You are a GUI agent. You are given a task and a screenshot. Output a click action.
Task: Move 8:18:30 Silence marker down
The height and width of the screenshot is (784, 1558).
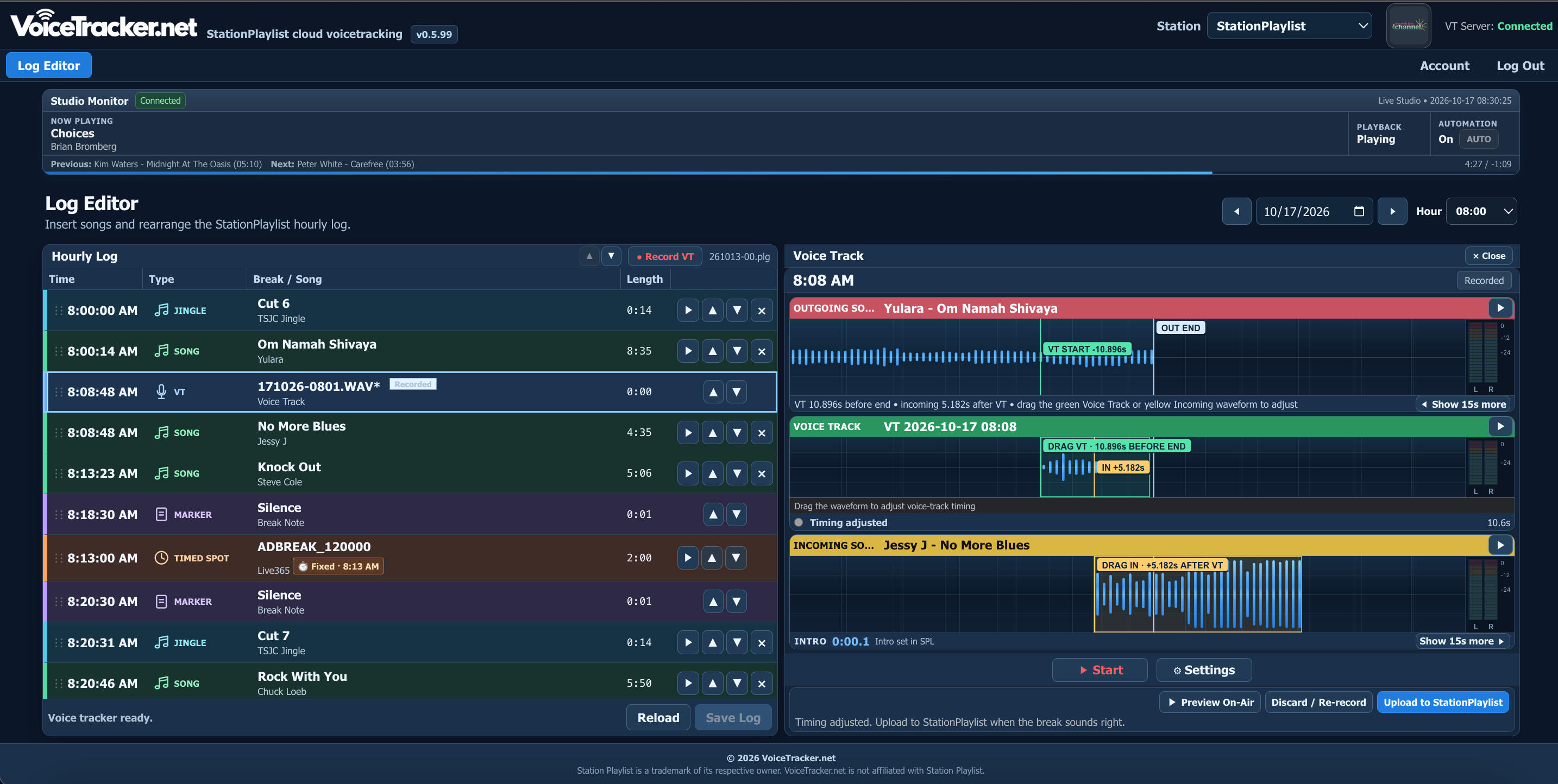737,514
